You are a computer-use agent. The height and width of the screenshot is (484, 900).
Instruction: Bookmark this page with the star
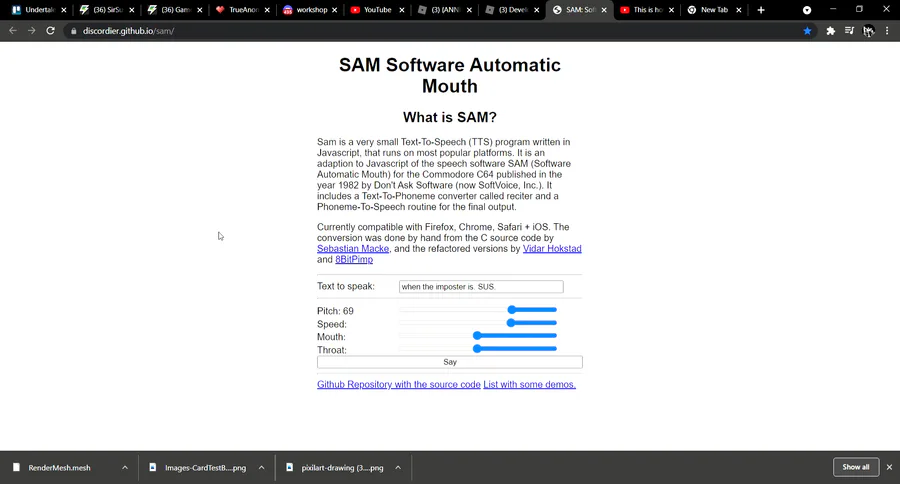[x=808, y=31]
